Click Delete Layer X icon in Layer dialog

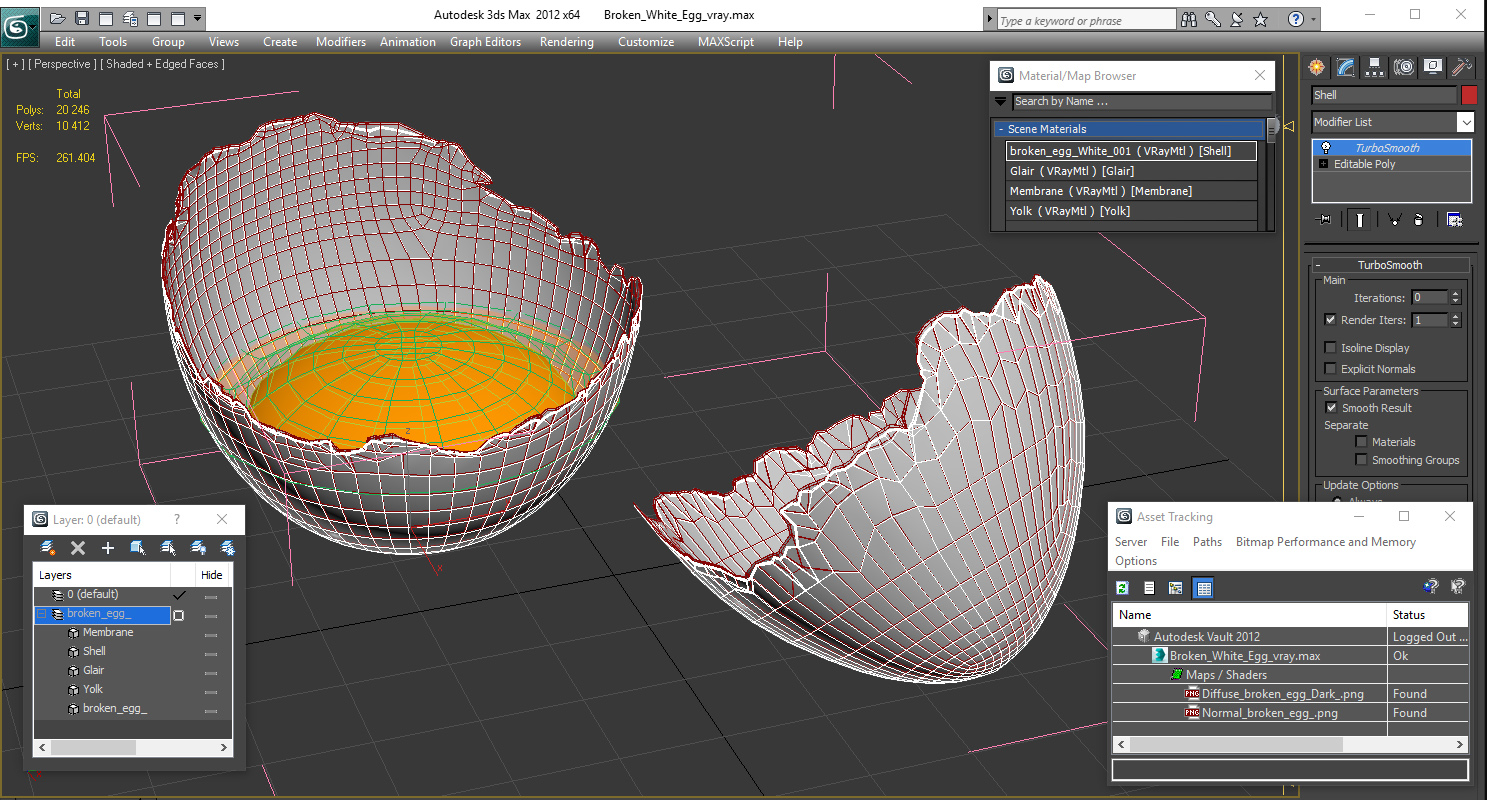point(78,548)
